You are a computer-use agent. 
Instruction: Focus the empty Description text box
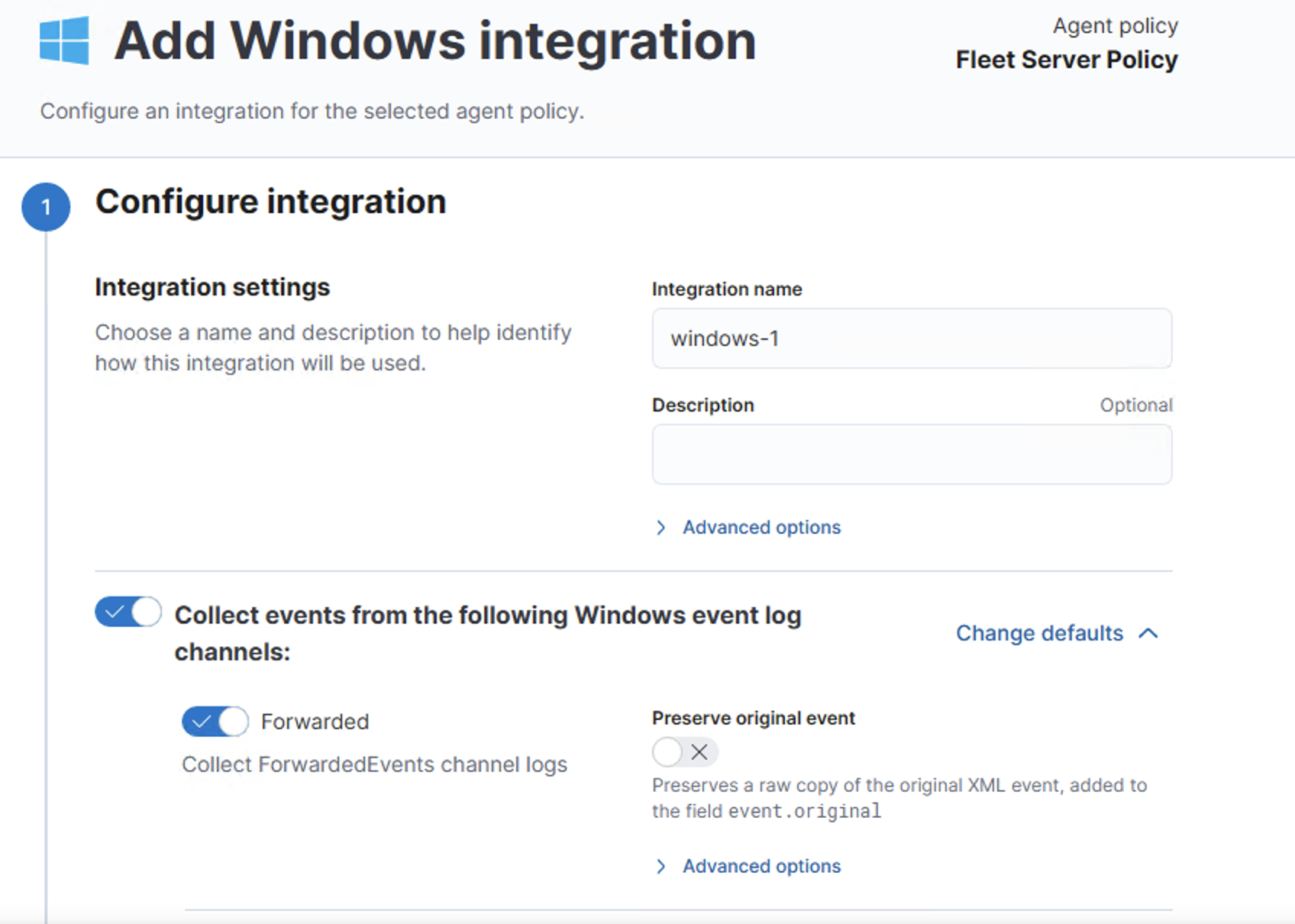point(912,454)
